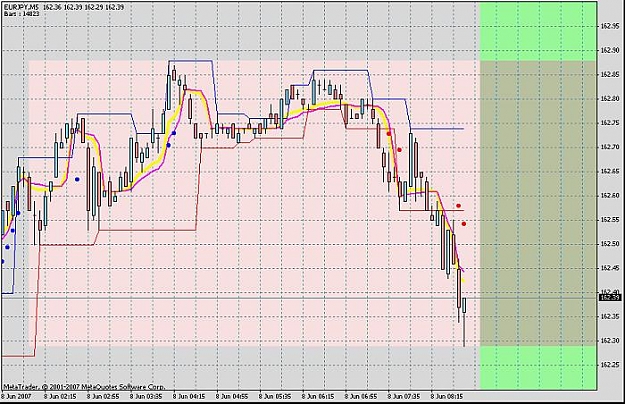Viewport: 625px width, 404px height.
Task: Click the '8 Jun 02:15' time label
Action: 60,396
